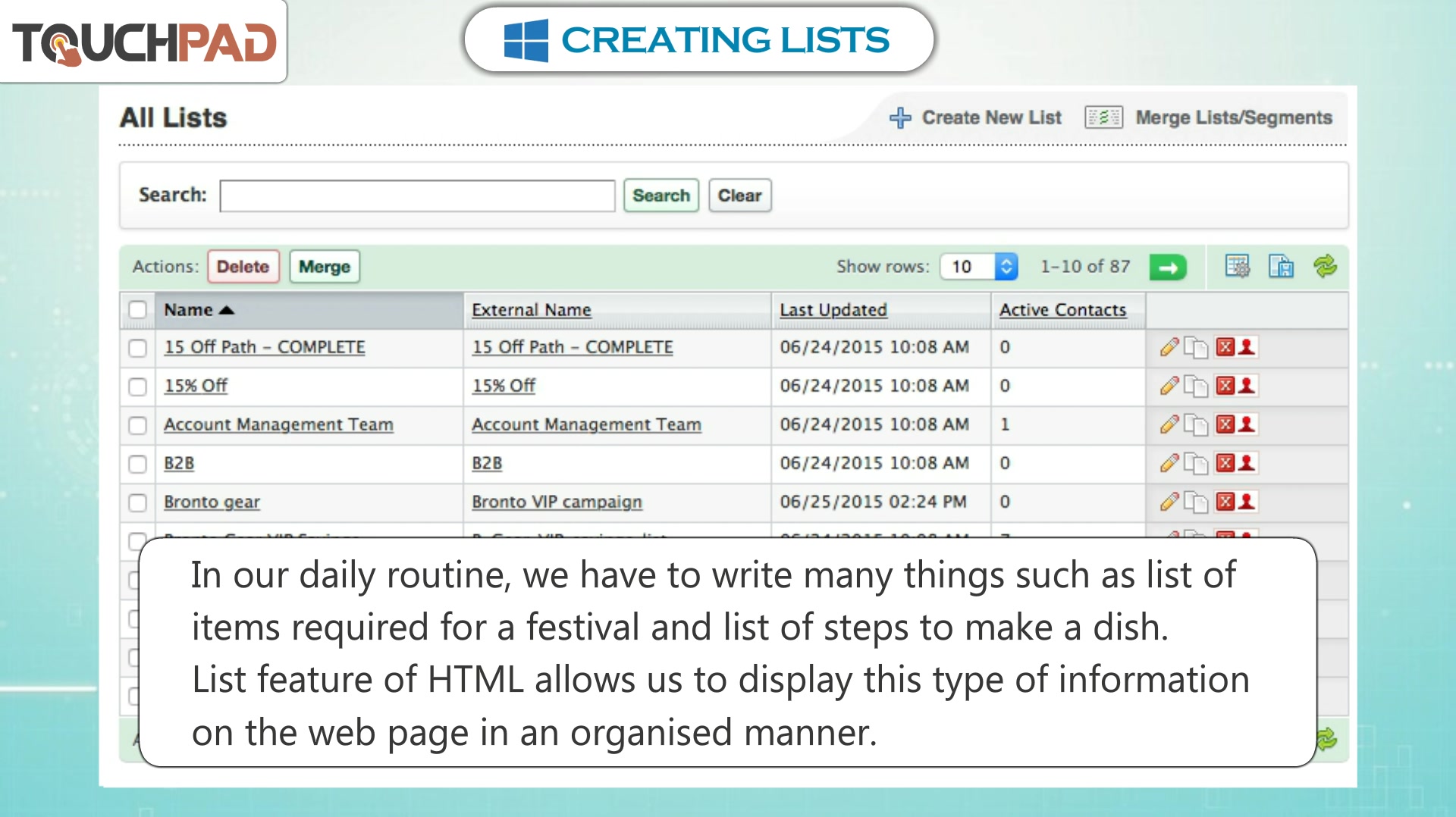Check the B2B row checkbox
Viewport: 1456px width, 817px height.
pos(137,464)
